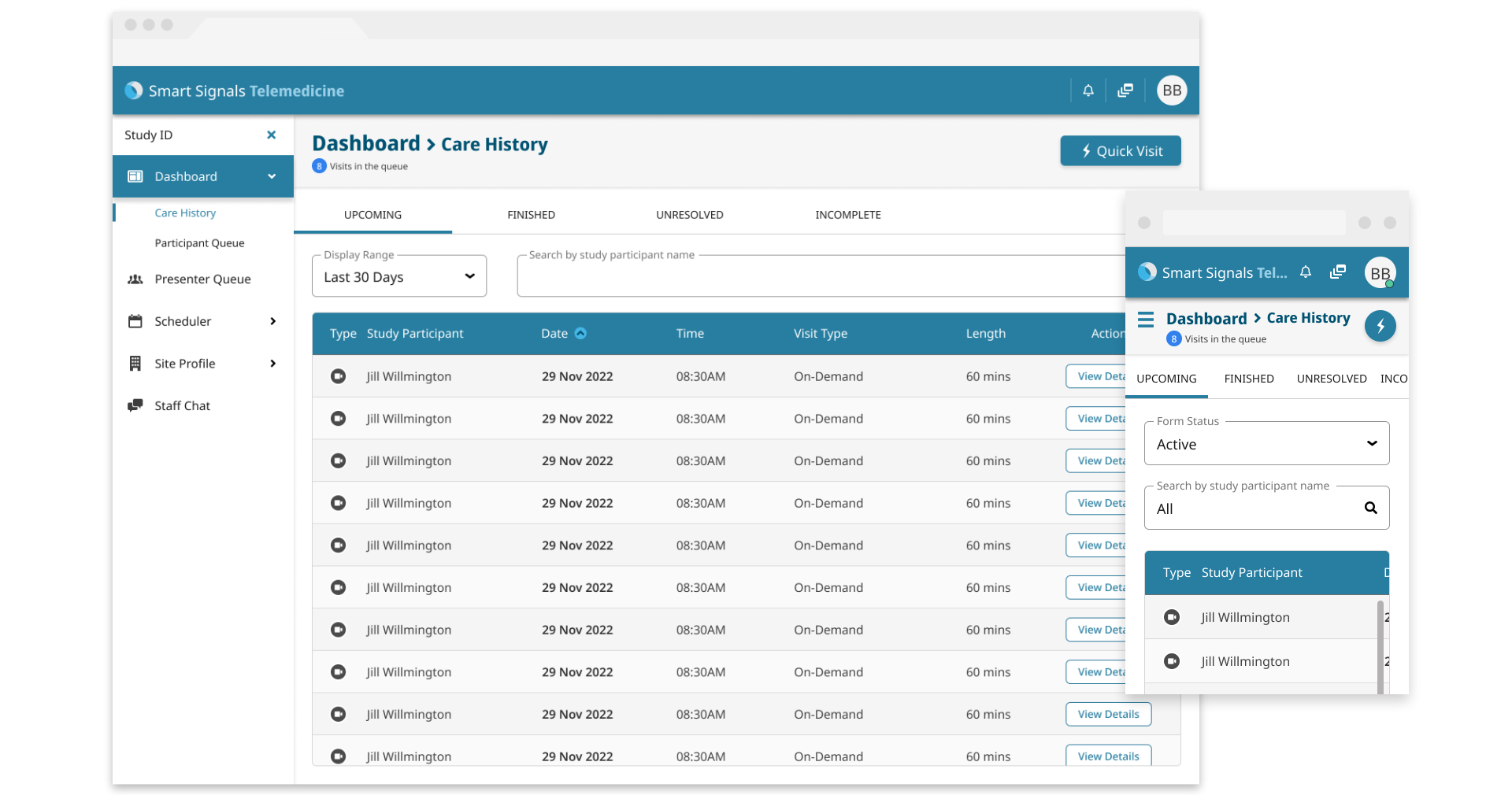Switch to the FINISHED tab
1512x795 pixels.
click(x=531, y=214)
